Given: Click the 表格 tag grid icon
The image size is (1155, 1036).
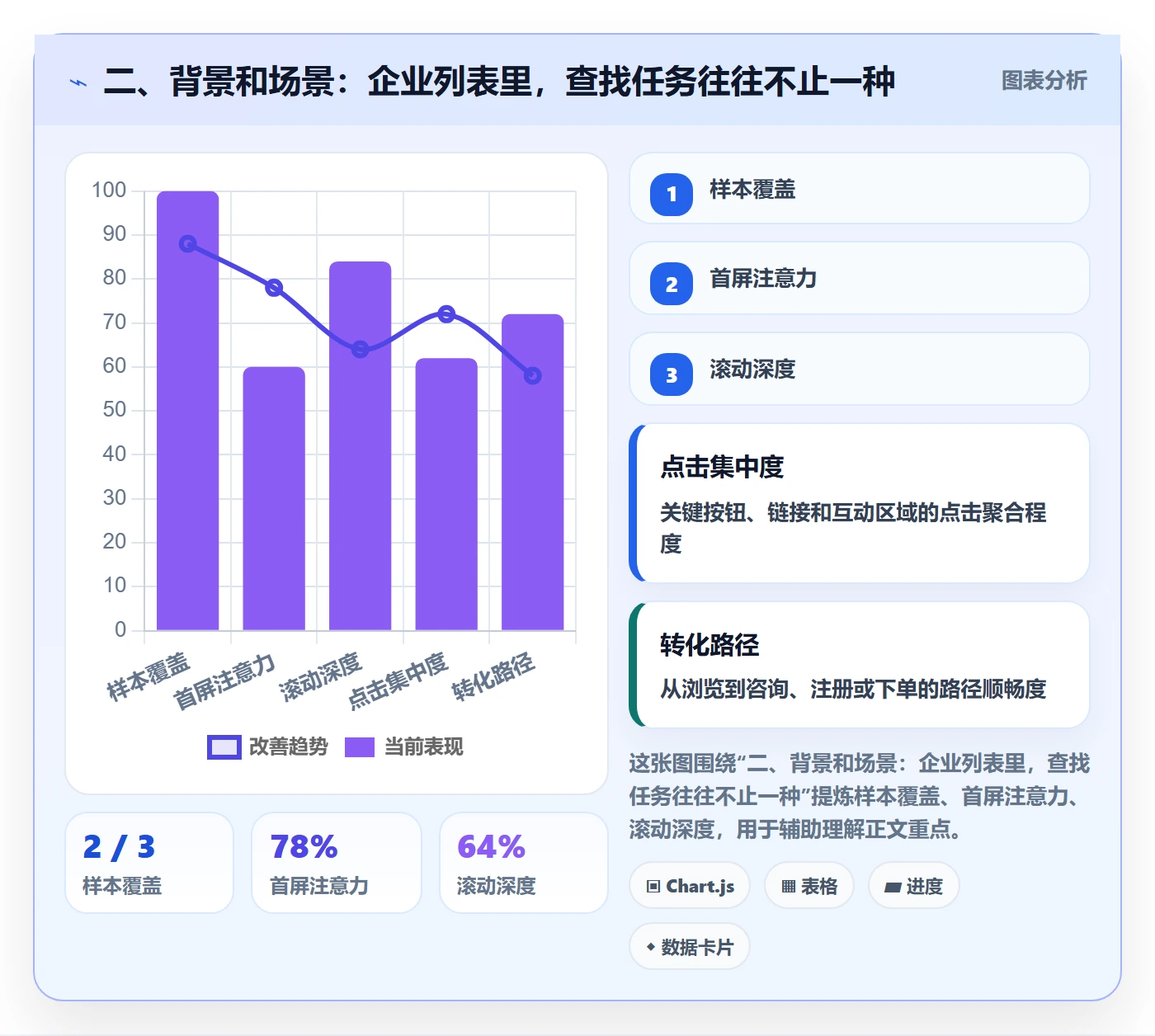Looking at the screenshot, I should [x=789, y=887].
